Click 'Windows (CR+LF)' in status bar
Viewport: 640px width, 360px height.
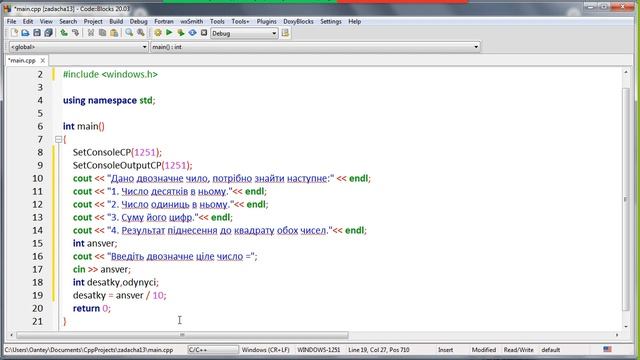point(266,350)
